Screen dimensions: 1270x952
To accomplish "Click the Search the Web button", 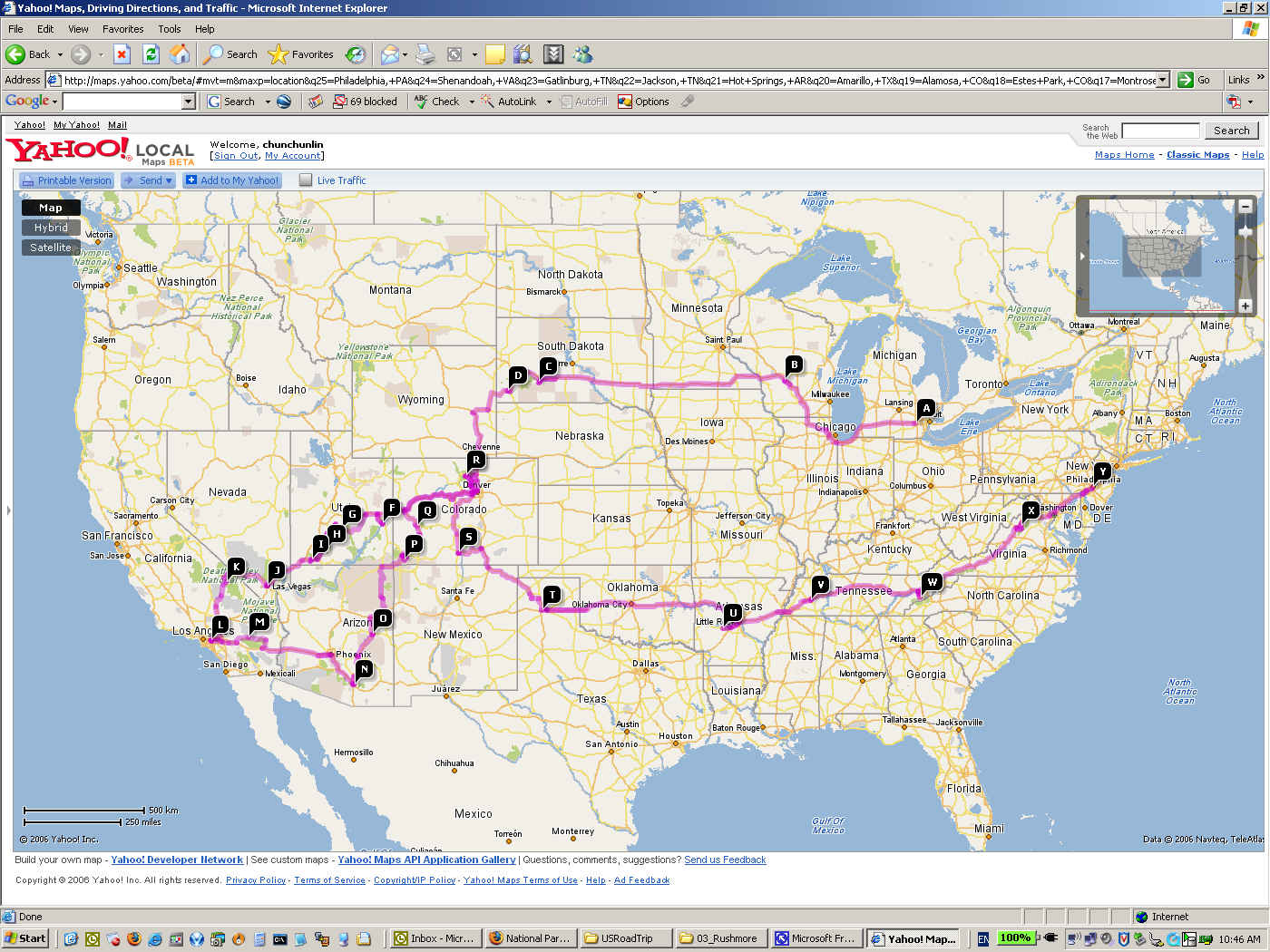I will click(1231, 131).
